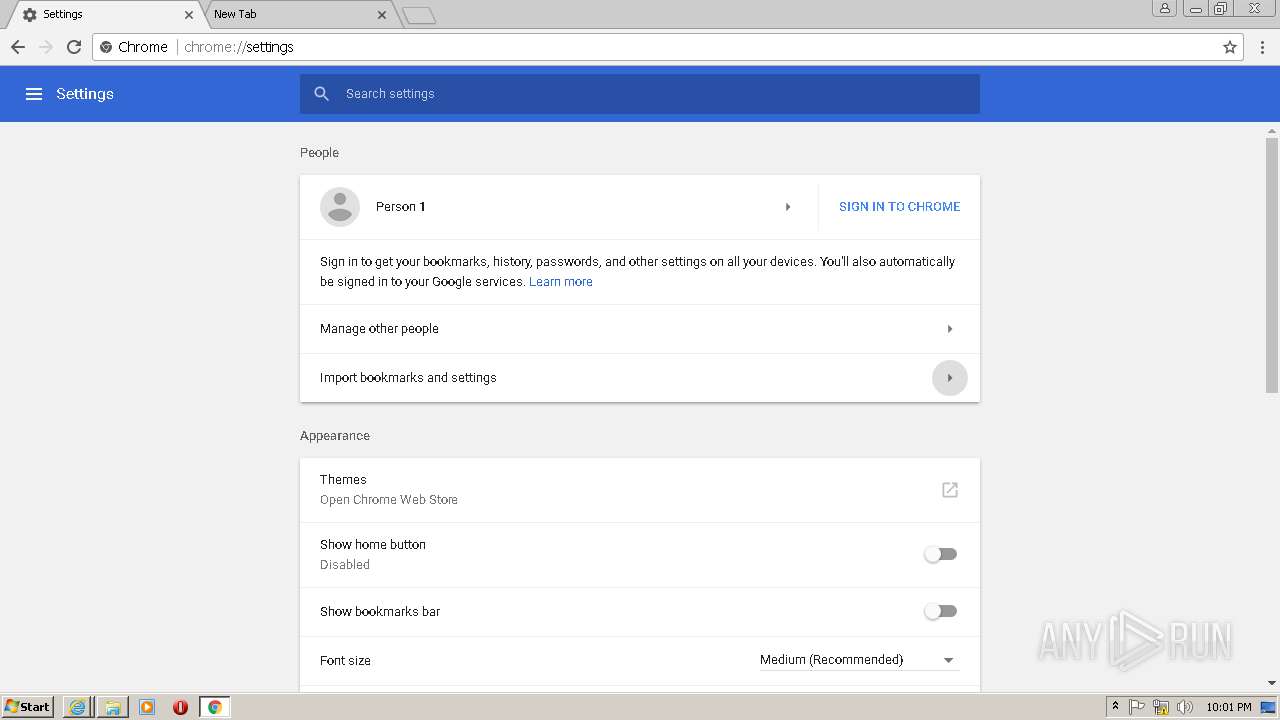This screenshot has height=720, width=1280.
Task: Open Internet Explorer from the taskbar
Action: tap(77, 707)
